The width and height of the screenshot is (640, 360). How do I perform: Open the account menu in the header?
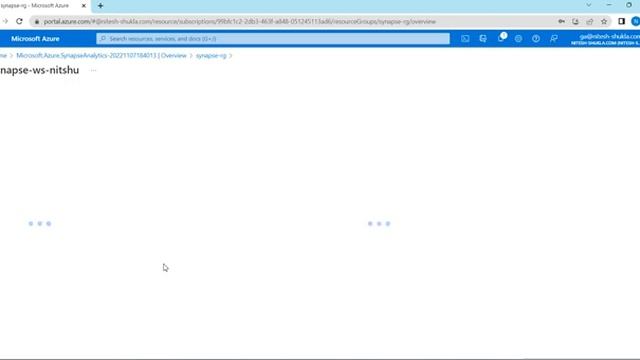point(606,39)
